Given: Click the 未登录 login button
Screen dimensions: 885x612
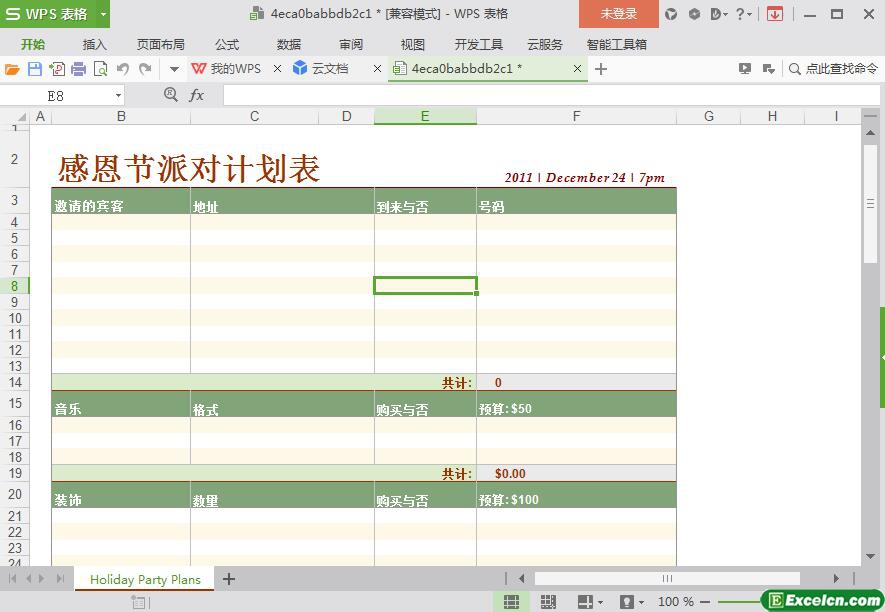Looking at the screenshot, I should point(618,14).
